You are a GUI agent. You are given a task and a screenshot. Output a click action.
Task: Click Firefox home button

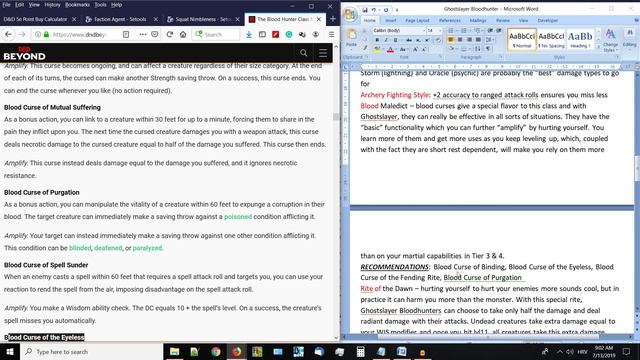[183, 35]
